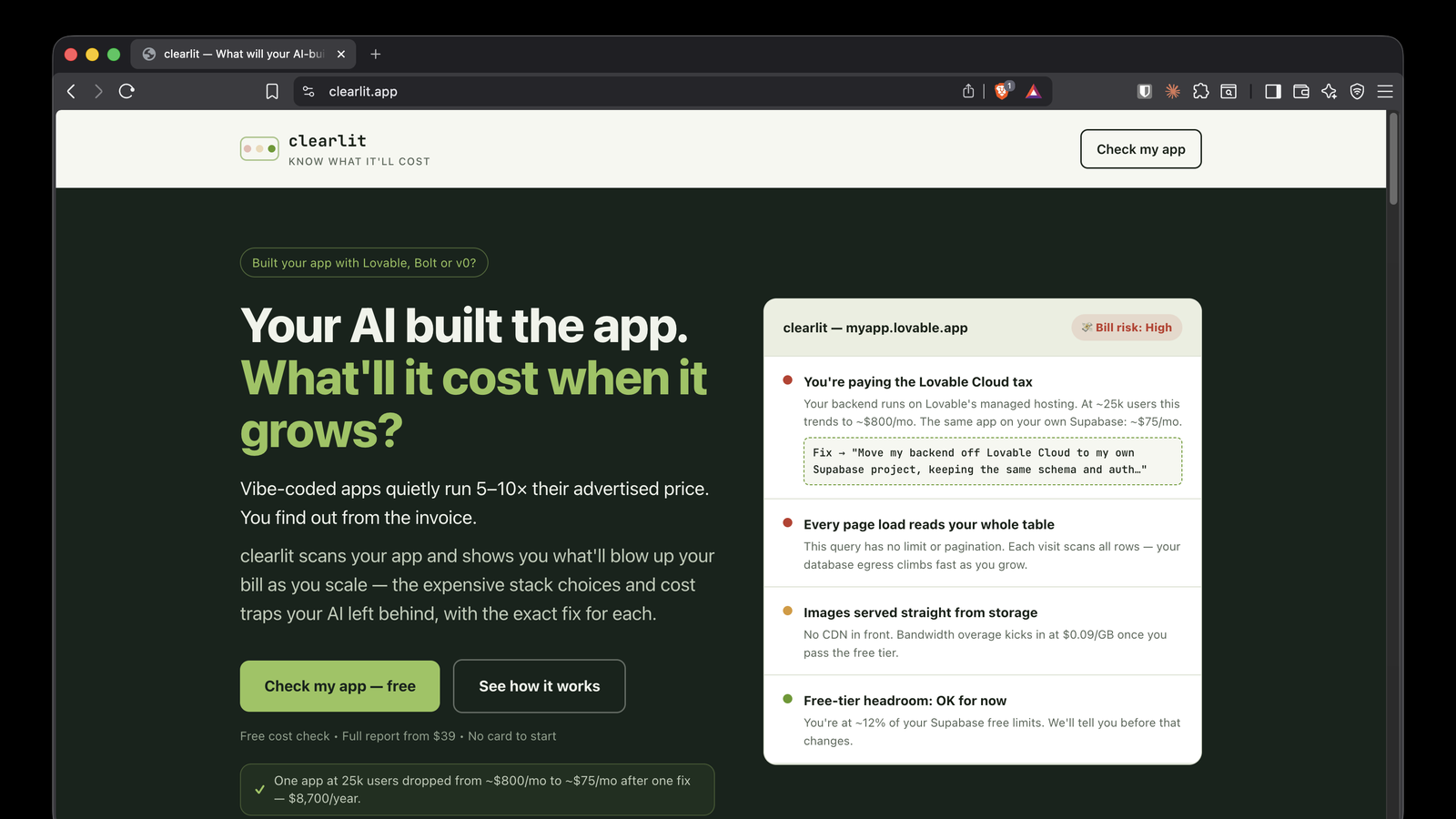Click "clearlit — myapp.lovable.app" card title
This screenshot has height=819, width=1456.
coord(875,328)
